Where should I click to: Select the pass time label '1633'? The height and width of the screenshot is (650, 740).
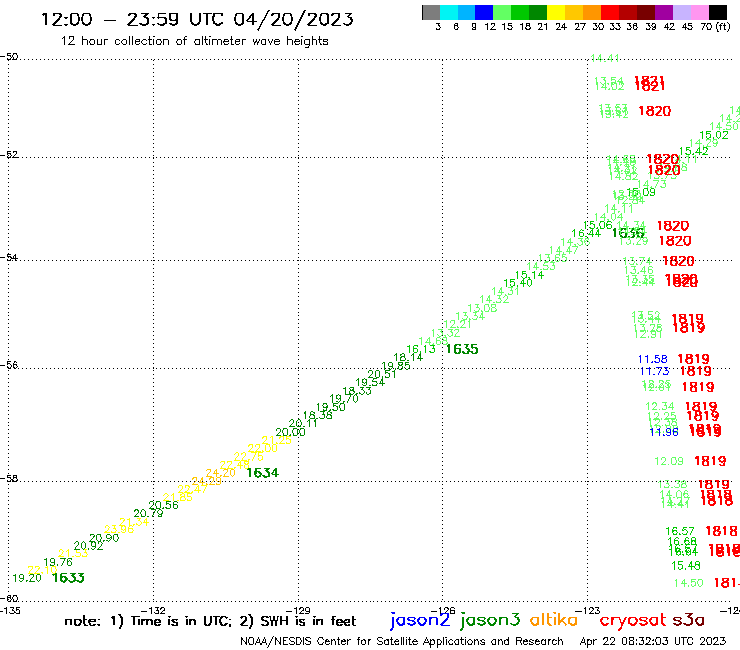click(68, 578)
